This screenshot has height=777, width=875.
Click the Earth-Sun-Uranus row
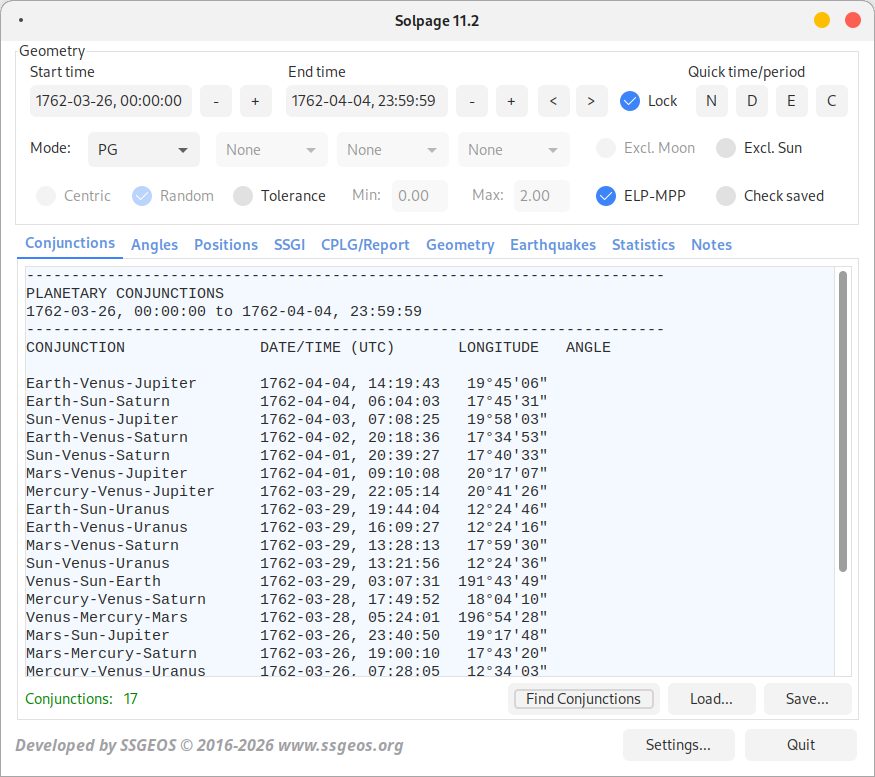tap(287, 509)
